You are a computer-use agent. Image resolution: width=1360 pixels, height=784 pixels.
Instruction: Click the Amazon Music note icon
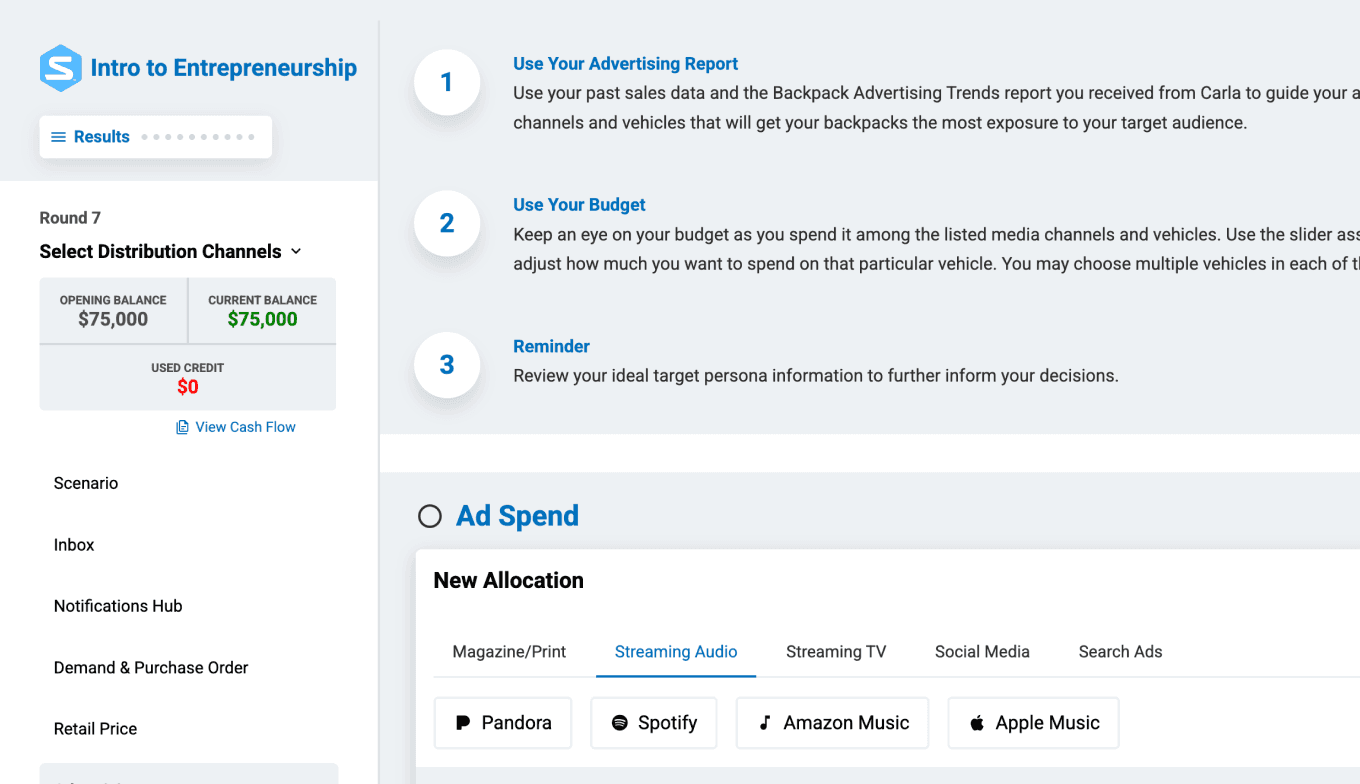765,723
